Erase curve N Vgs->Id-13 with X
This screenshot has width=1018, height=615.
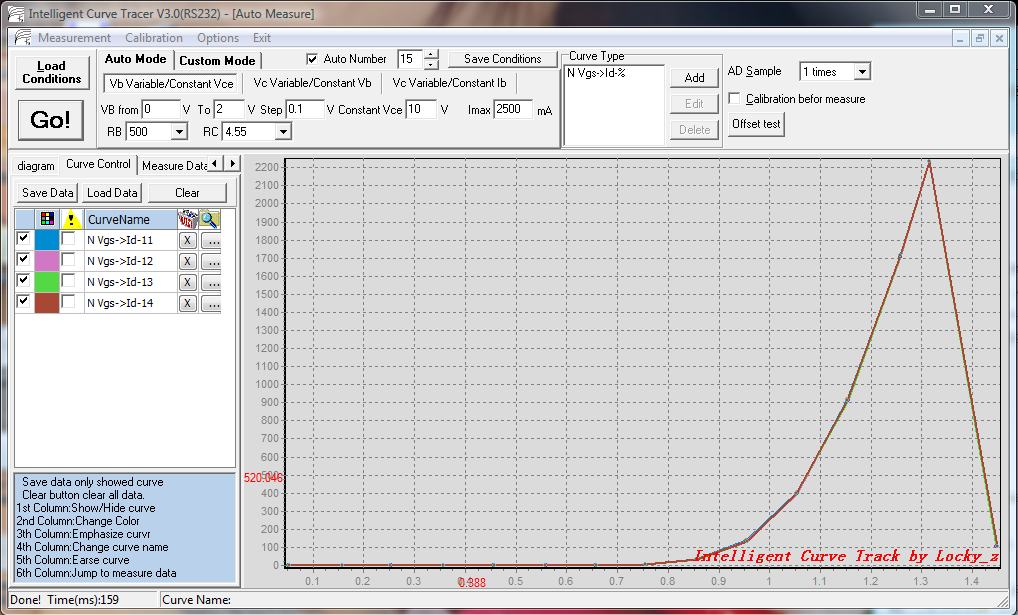point(187,282)
